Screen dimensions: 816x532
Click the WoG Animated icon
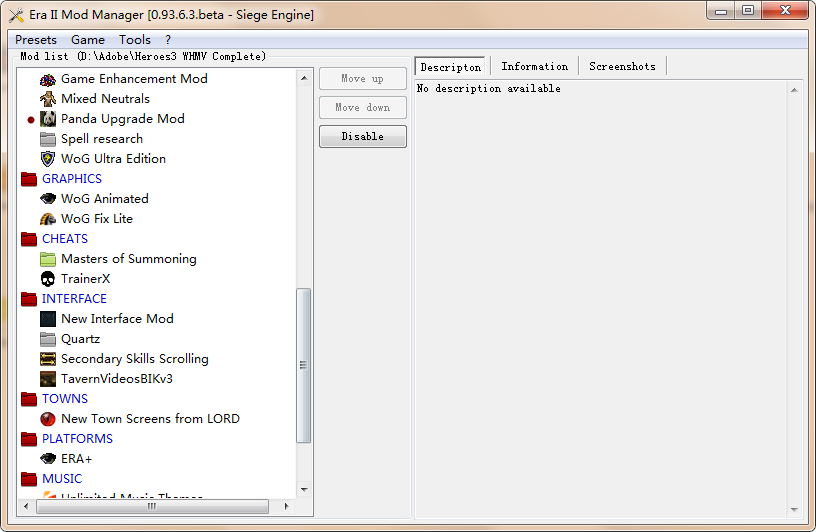click(48, 199)
